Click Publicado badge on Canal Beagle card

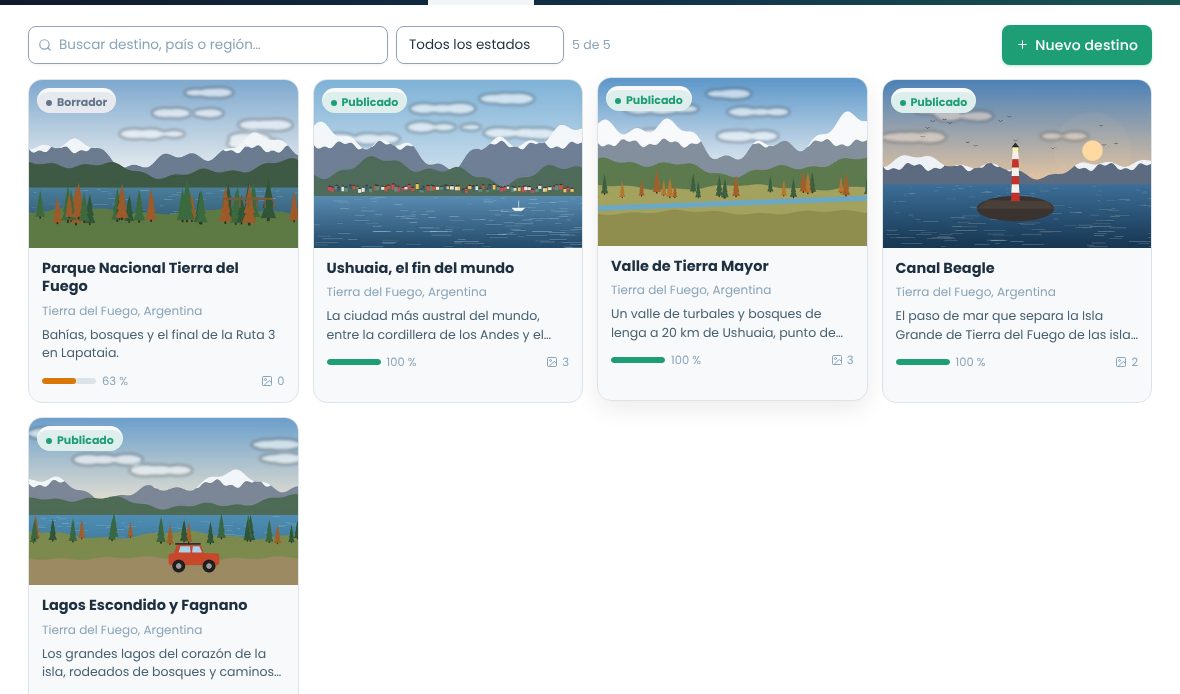coord(933,102)
